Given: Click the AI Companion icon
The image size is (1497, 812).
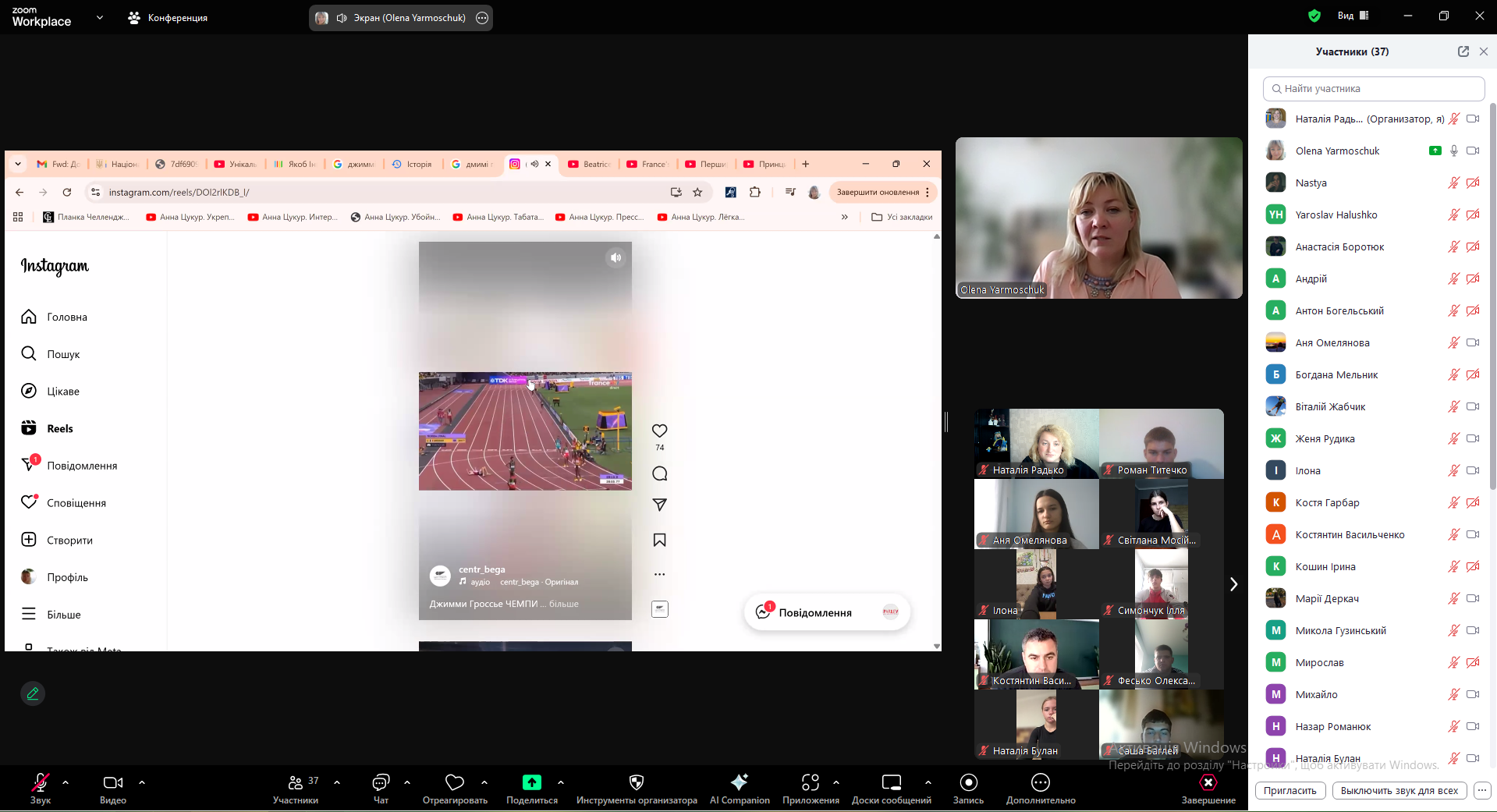Looking at the screenshot, I should click(x=739, y=783).
